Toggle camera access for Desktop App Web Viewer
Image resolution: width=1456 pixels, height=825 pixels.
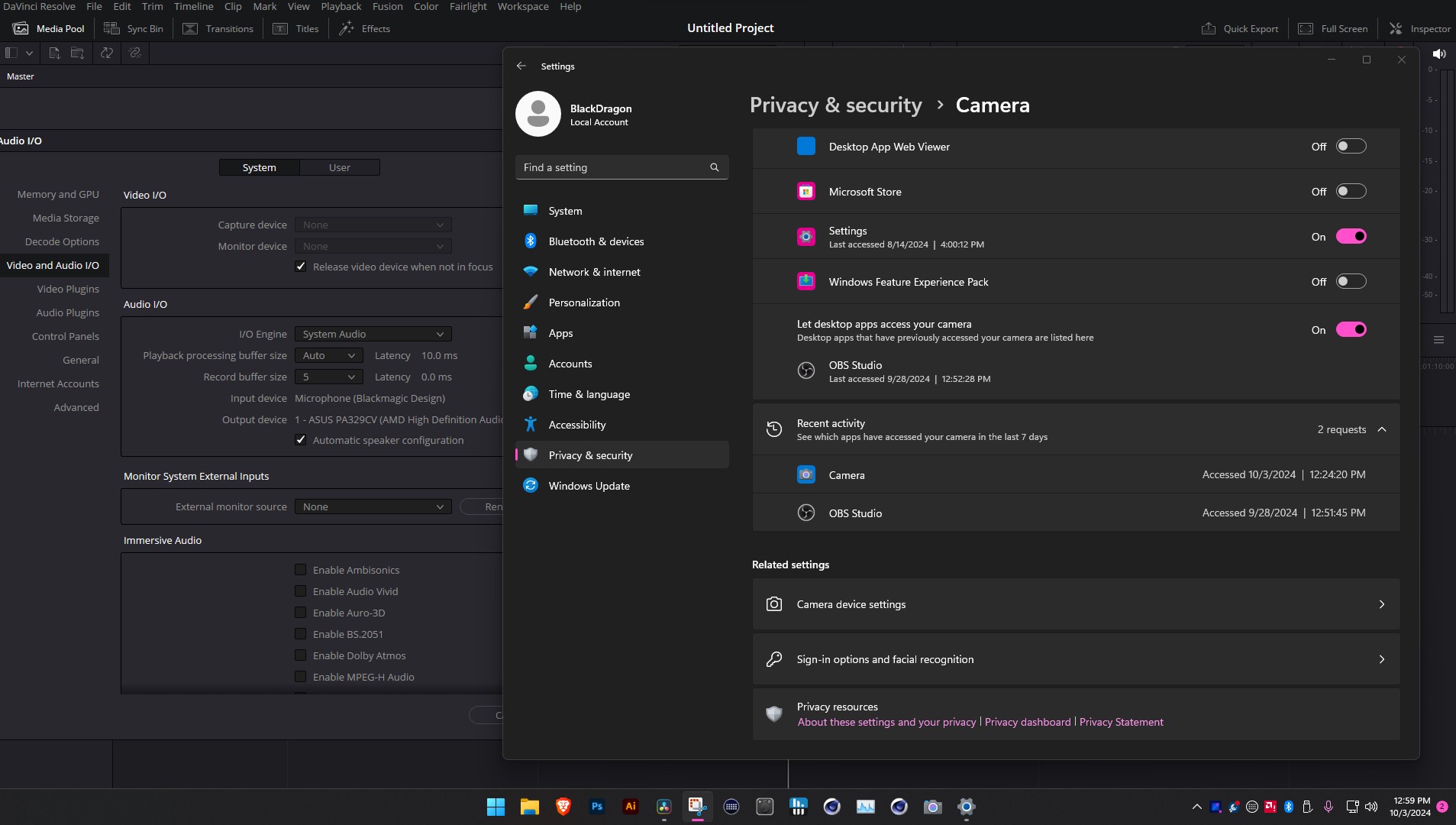click(x=1351, y=147)
